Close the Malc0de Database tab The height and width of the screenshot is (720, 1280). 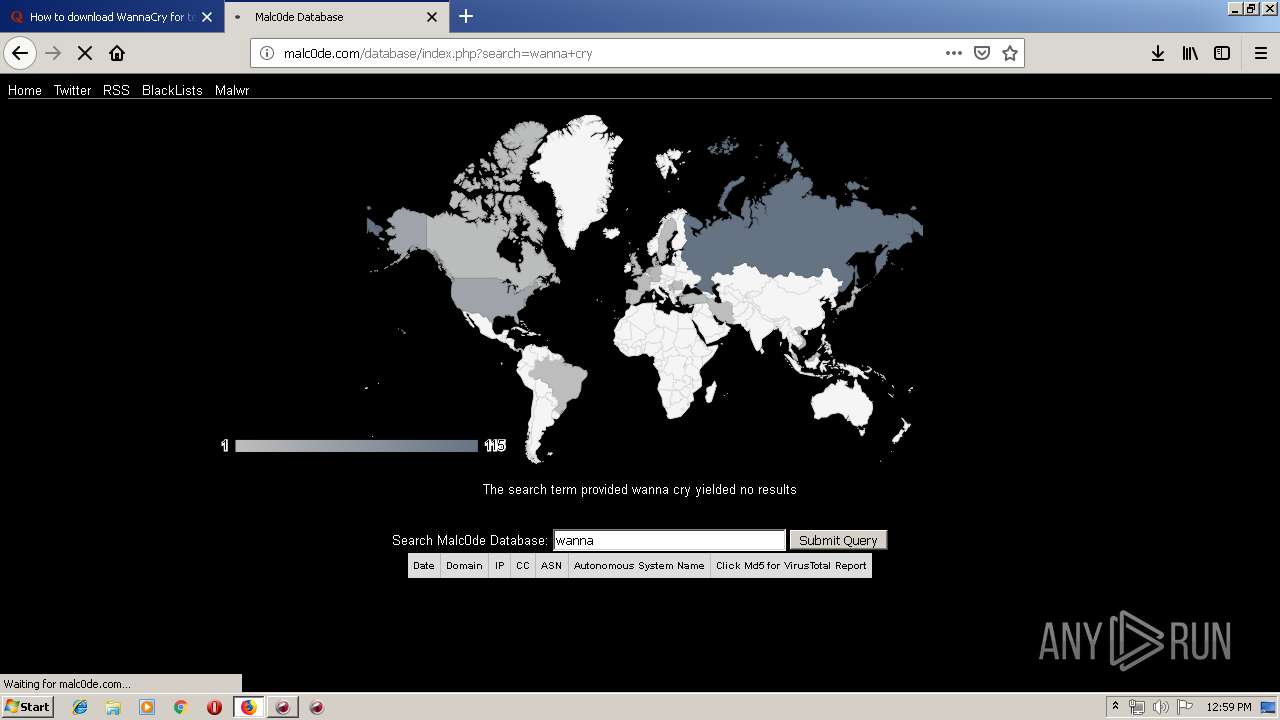(x=432, y=17)
